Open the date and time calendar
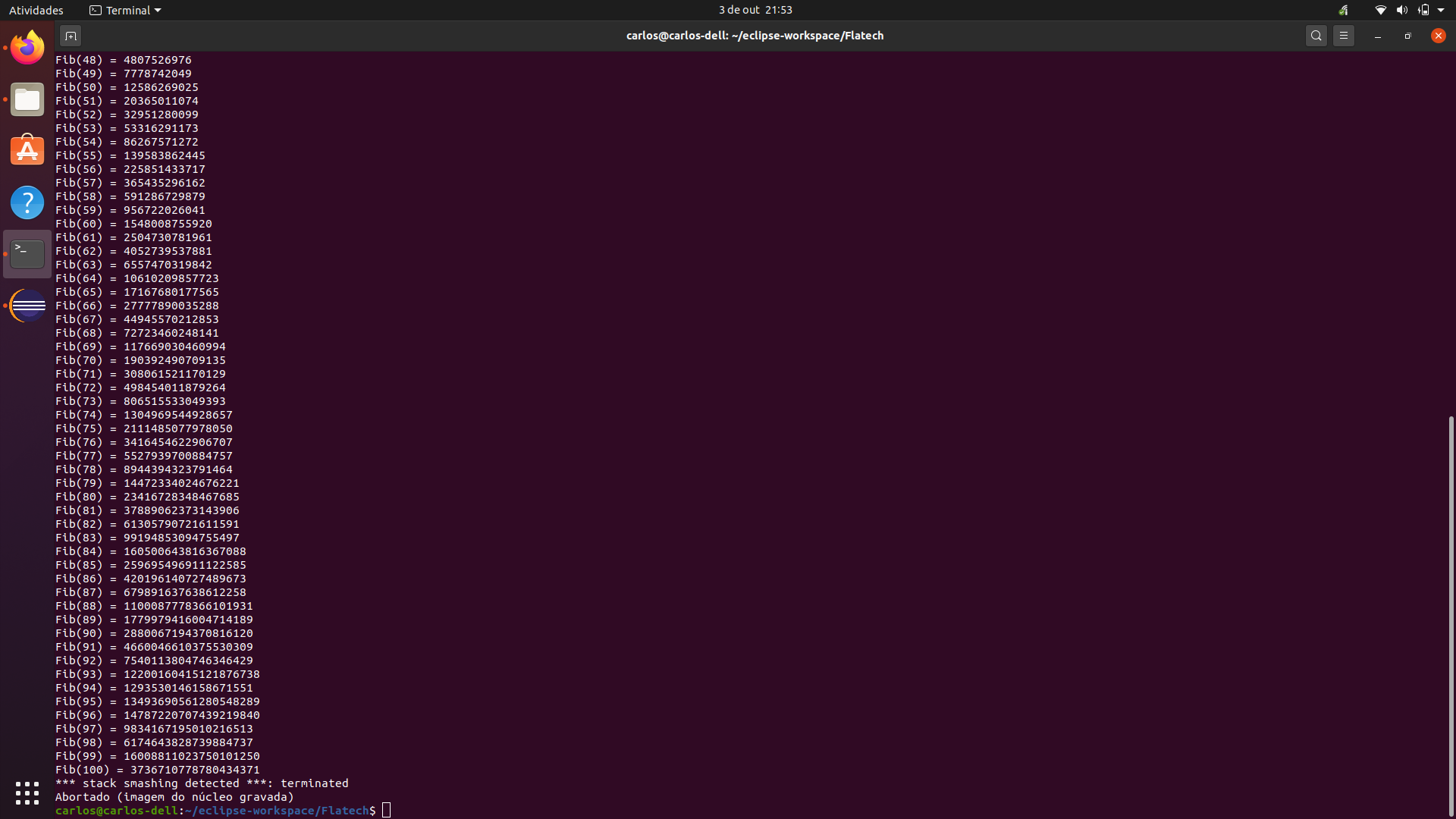The width and height of the screenshot is (1456, 819). [755, 10]
